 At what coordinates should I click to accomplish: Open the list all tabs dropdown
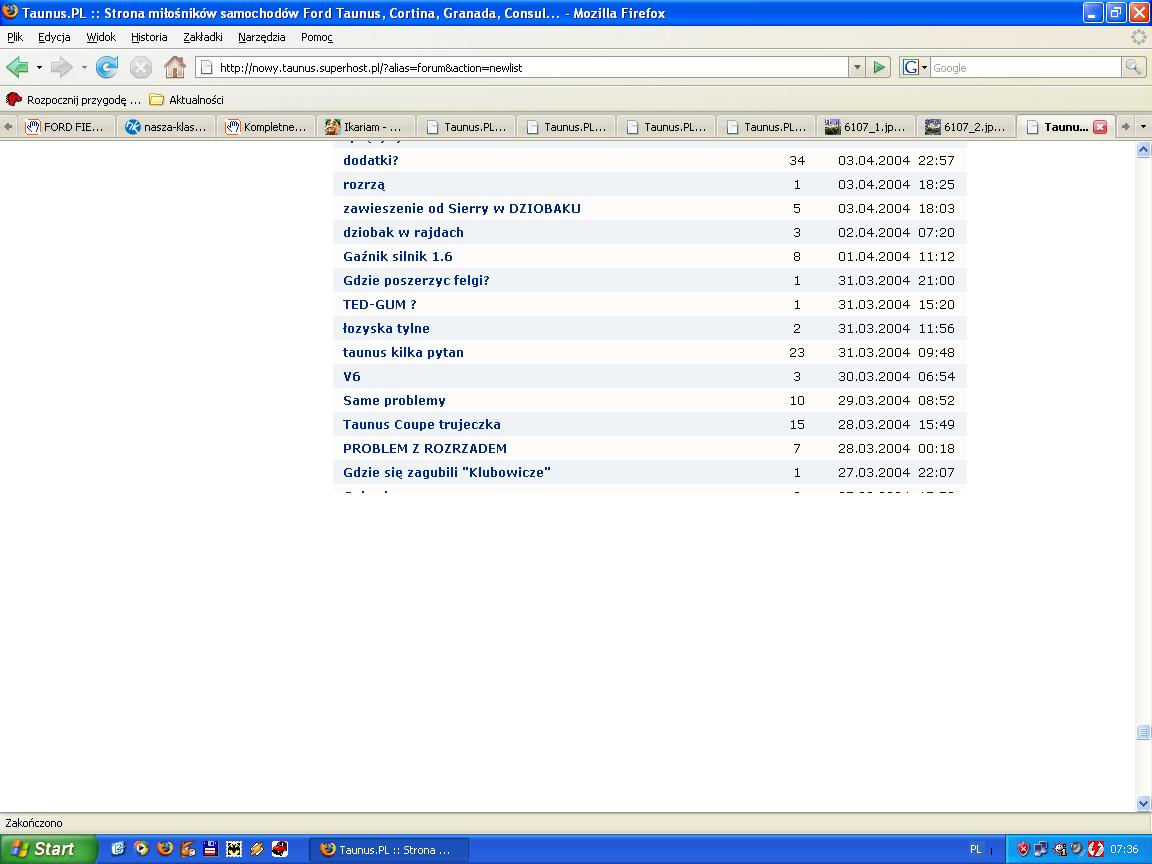click(x=1143, y=127)
